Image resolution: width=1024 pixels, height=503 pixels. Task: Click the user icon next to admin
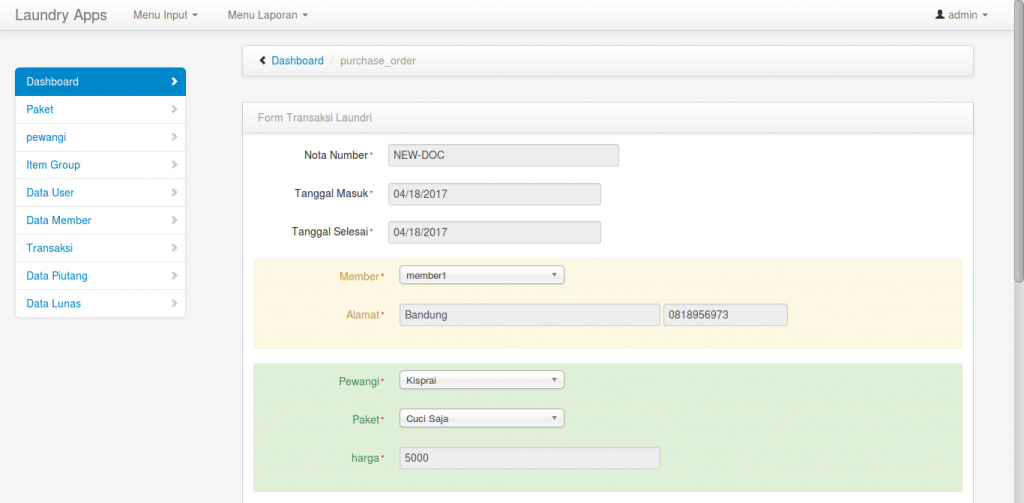[x=940, y=14]
